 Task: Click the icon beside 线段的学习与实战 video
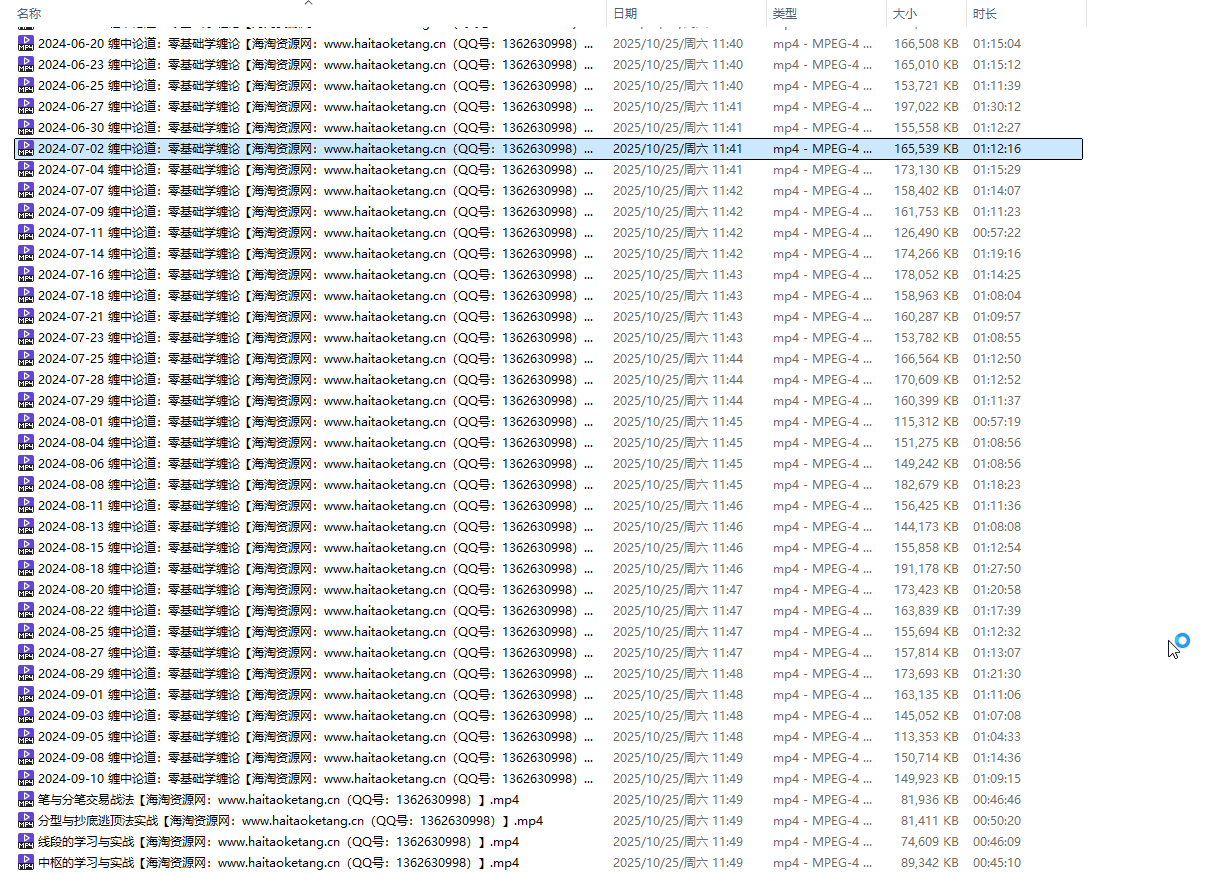click(x=26, y=842)
